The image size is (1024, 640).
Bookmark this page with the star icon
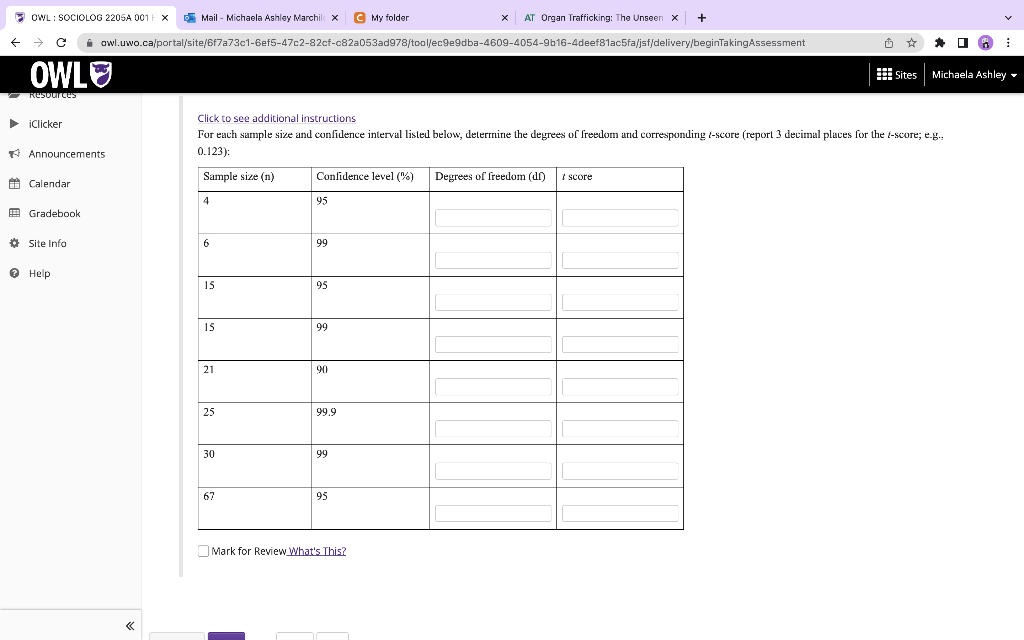pos(912,42)
